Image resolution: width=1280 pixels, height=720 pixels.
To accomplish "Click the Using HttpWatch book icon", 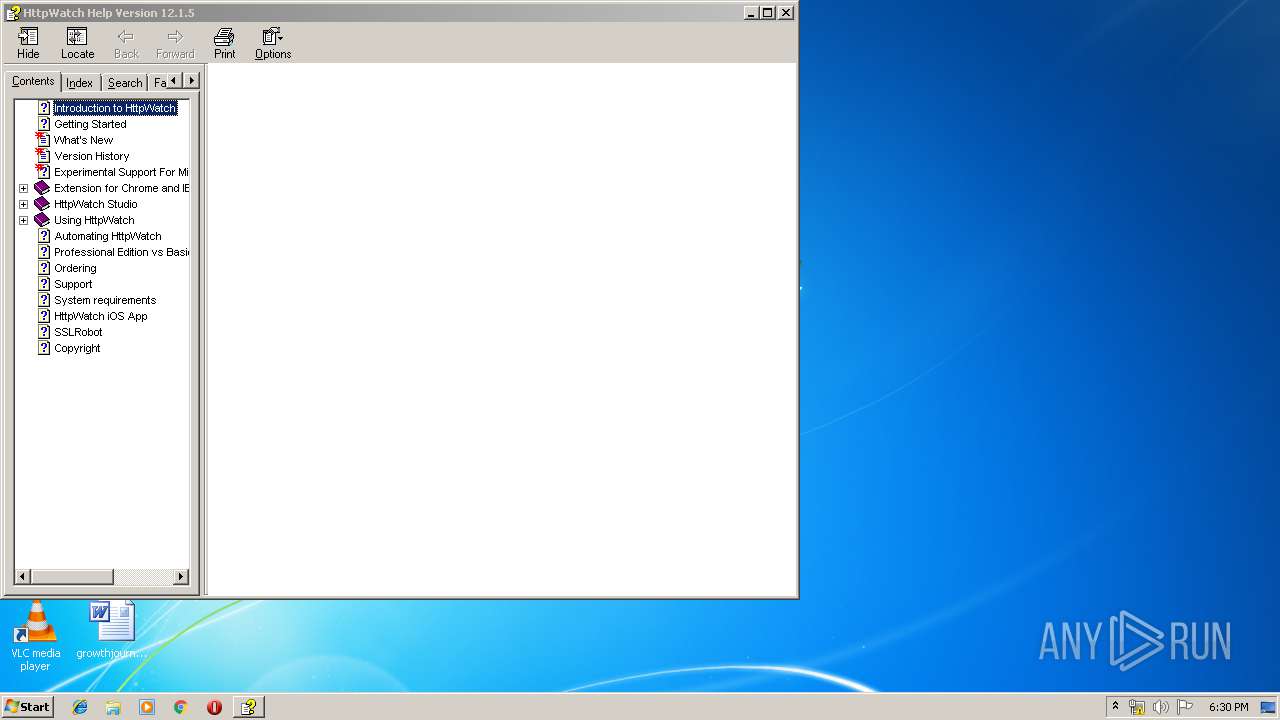I will (42, 220).
